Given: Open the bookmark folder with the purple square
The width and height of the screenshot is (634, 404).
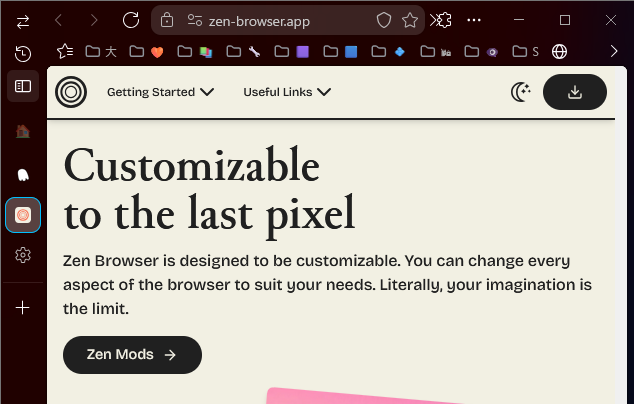Looking at the screenshot, I should [x=292, y=52].
